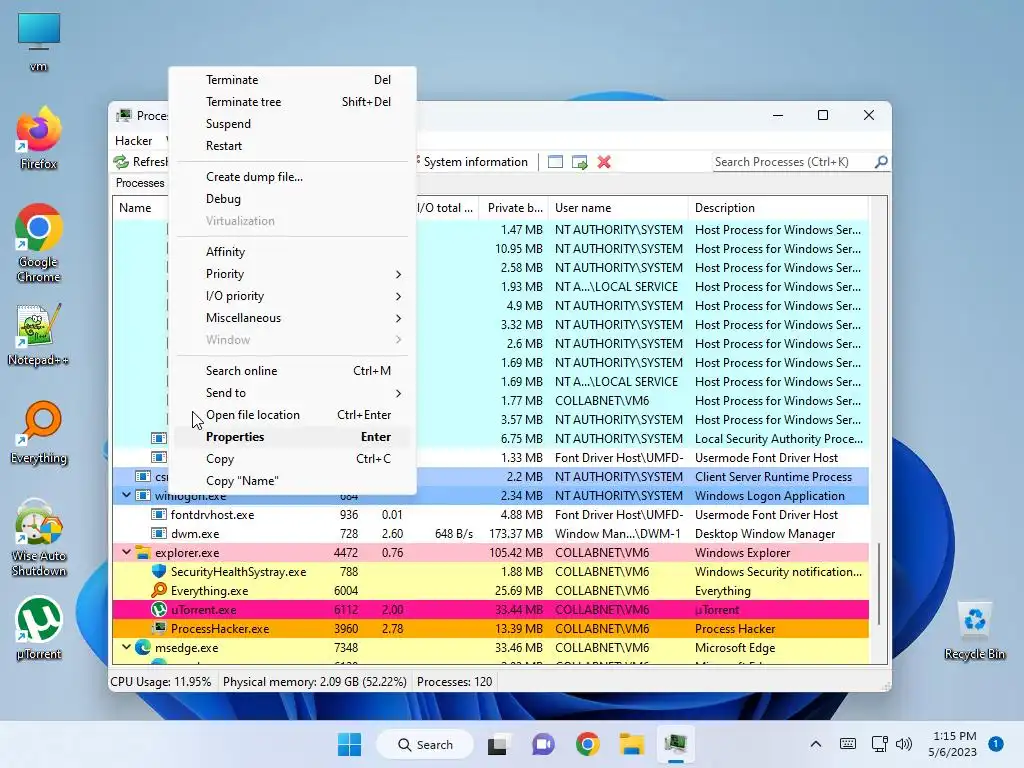Open the Wise Auto Shutdown desktop shortcut

click(39, 538)
